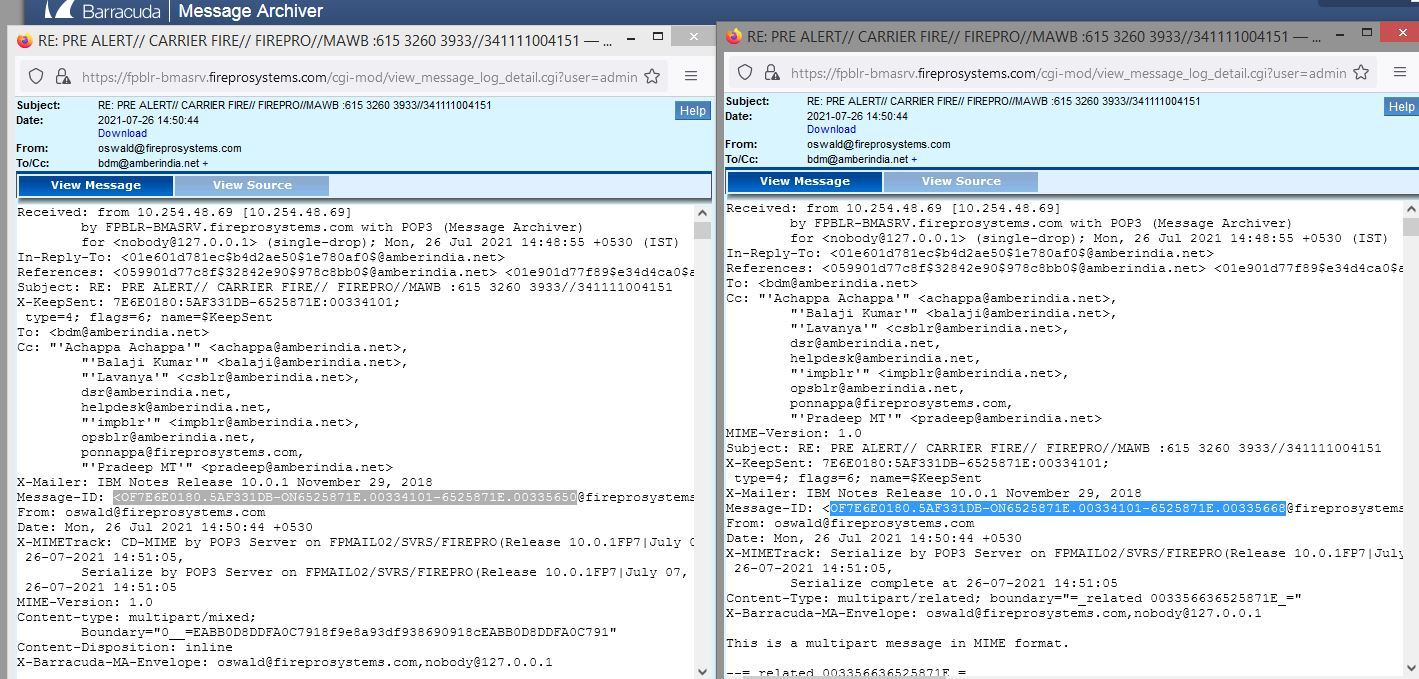Expand recipients with plus sign in left window
The width and height of the screenshot is (1419, 679).
click(205, 162)
